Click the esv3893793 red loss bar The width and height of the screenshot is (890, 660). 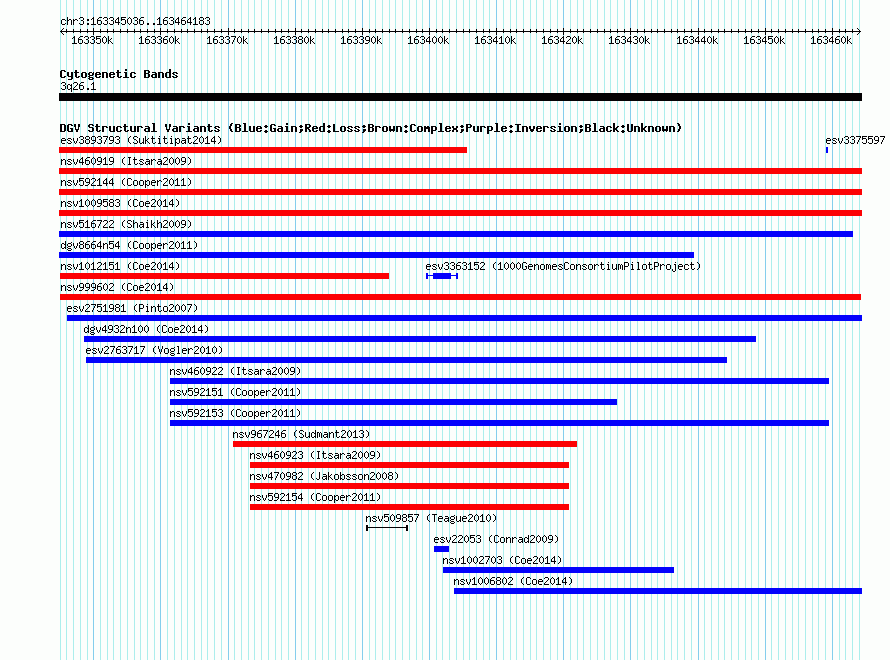tap(263, 150)
